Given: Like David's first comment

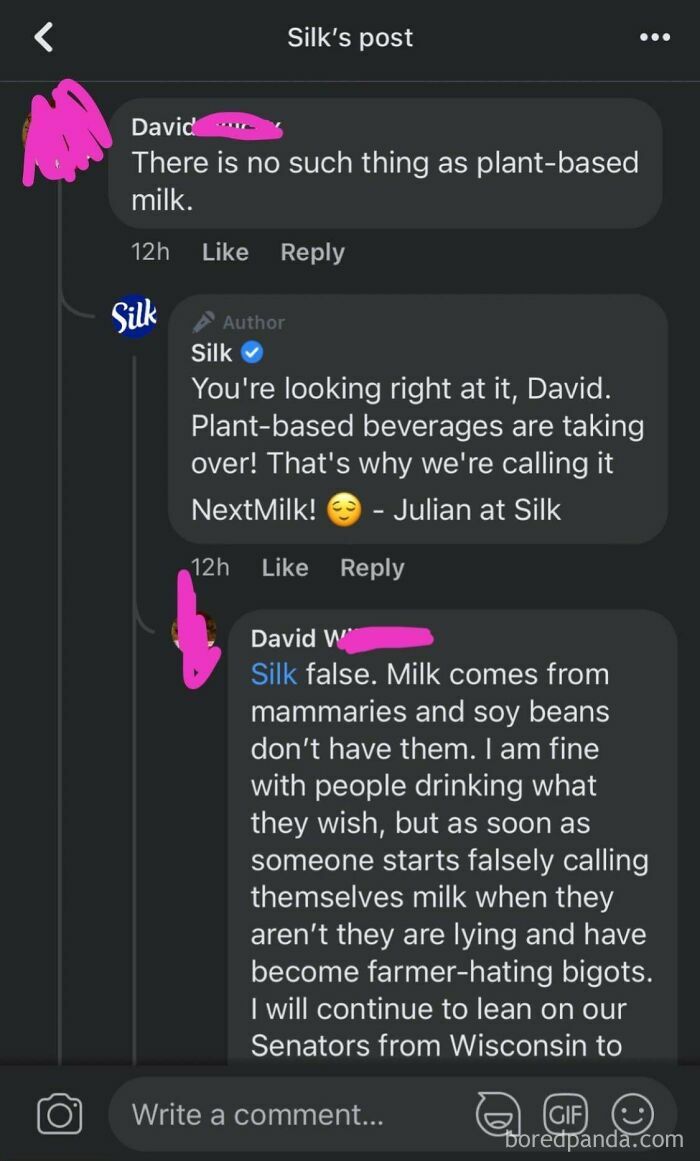Looking at the screenshot, I should coord(225,252).
